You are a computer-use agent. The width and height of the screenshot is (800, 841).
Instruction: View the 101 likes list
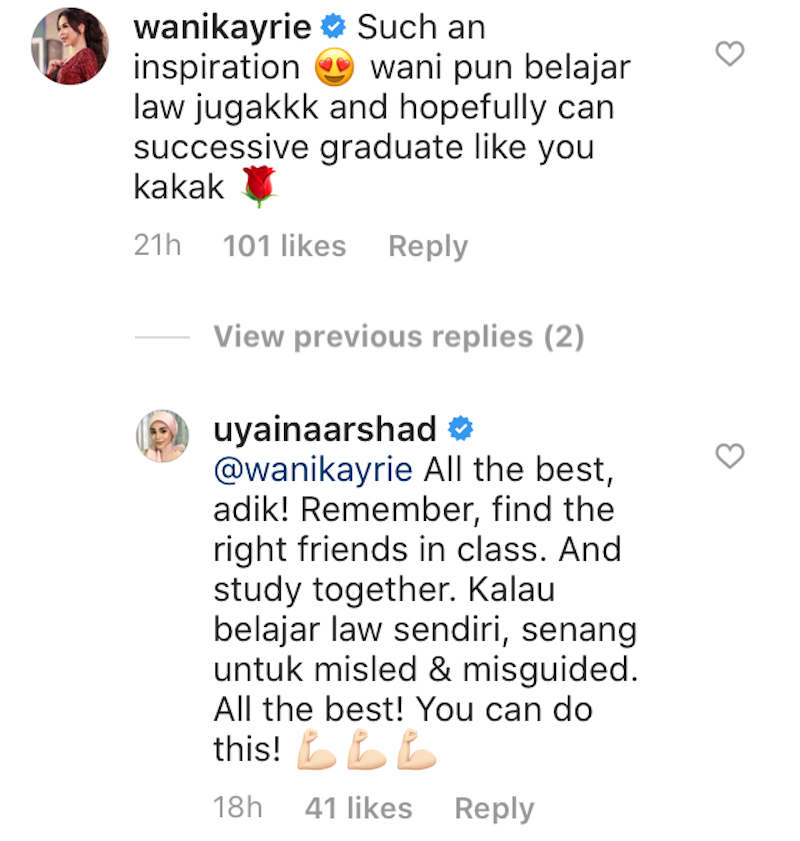click(284, 246)
